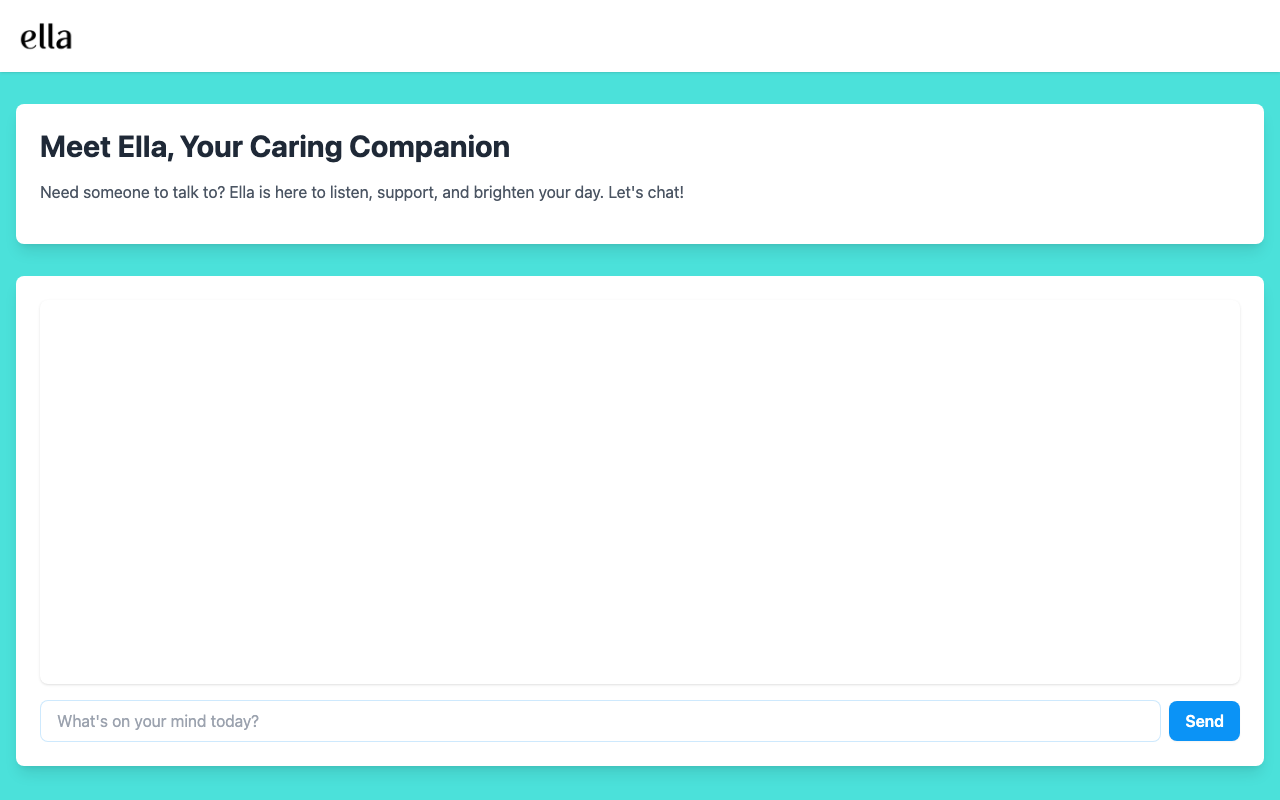The width and height of the screenshot is (1280, 800).
Task: Click the word "listen" in the description
Action: pyautogui.click(x=348, y=192)
